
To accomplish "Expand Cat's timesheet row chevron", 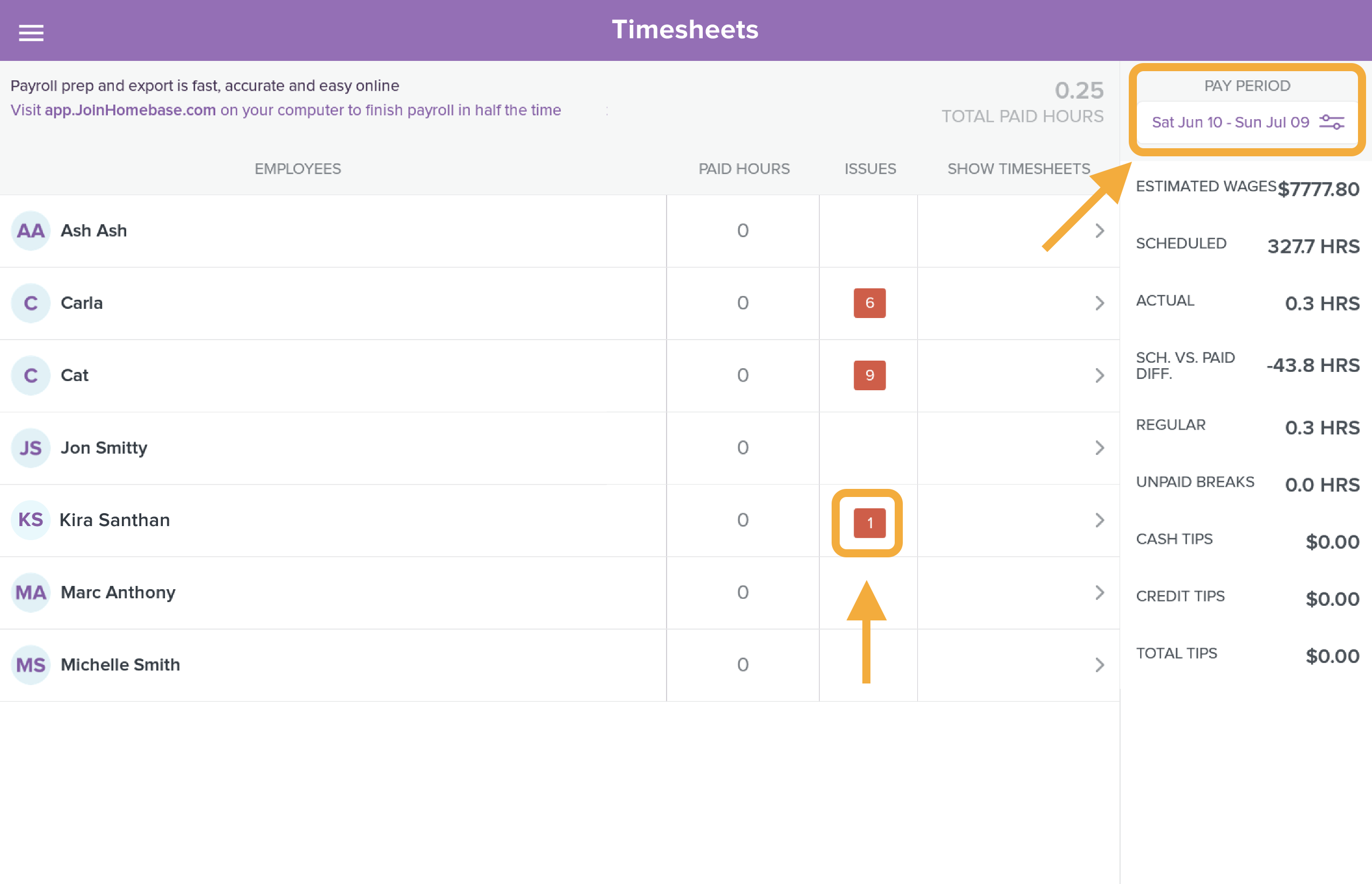I will 1100,375.
